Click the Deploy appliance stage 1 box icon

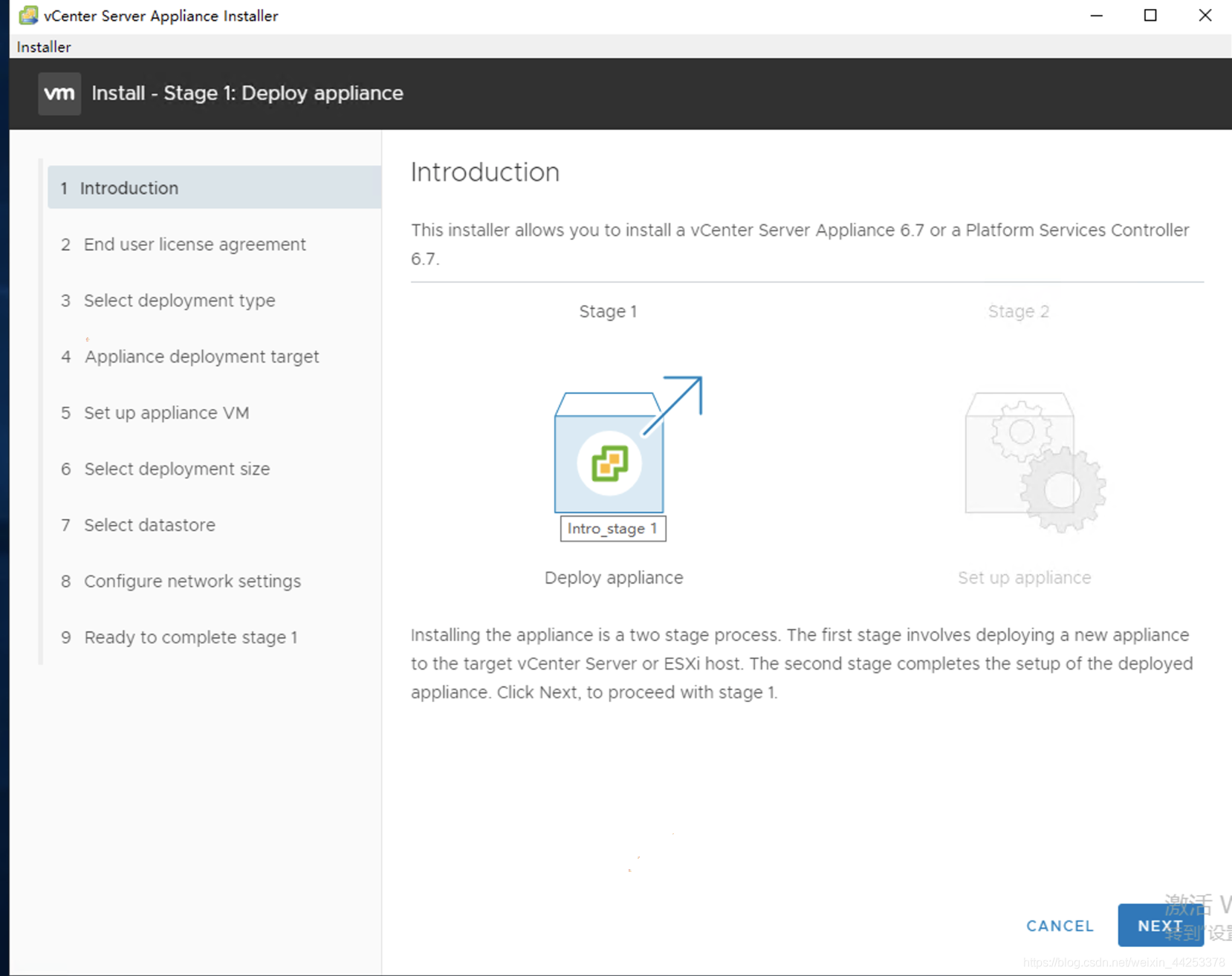click(627, 444)
